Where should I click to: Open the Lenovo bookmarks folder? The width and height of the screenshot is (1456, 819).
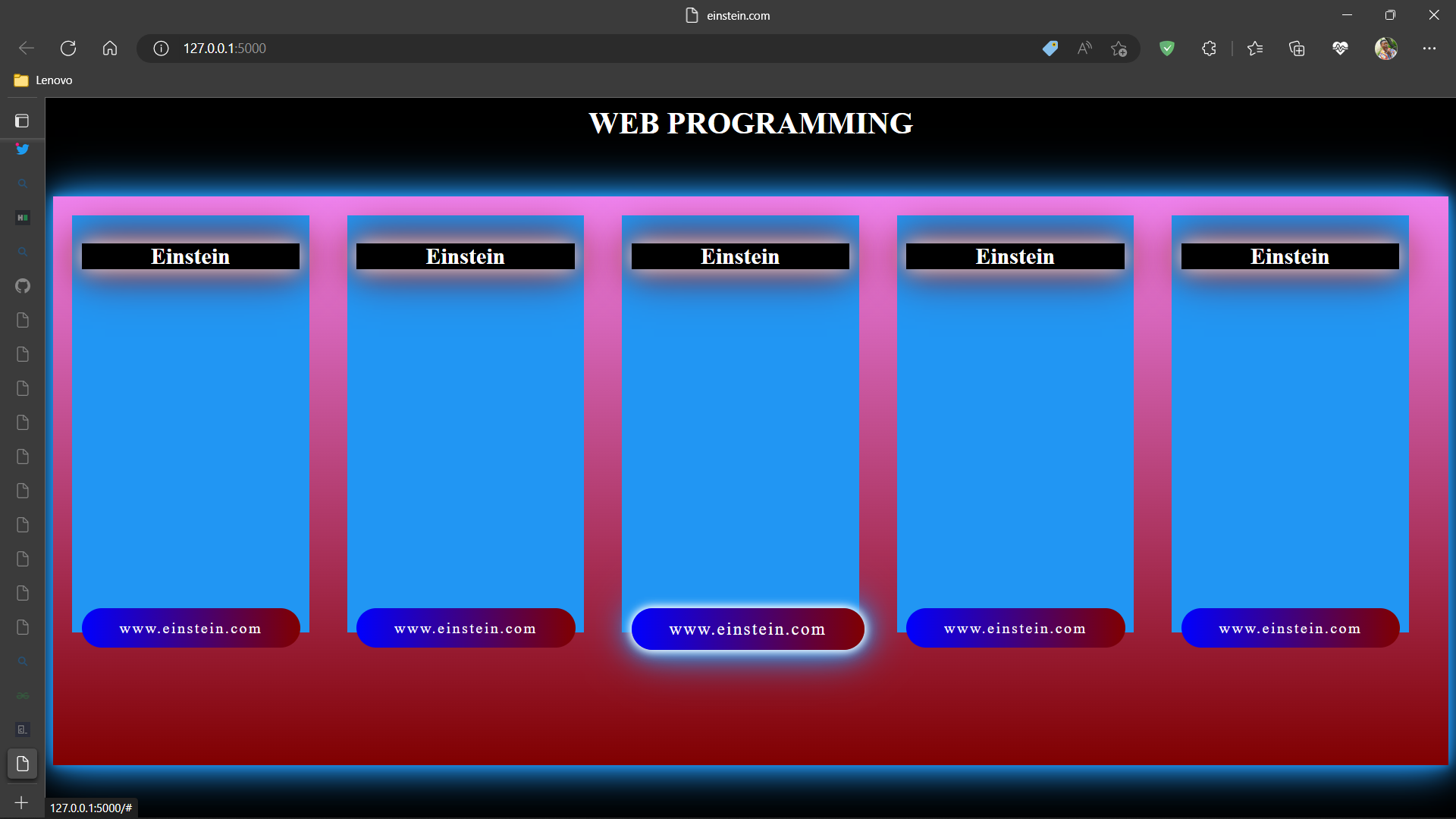click(43, 80)
